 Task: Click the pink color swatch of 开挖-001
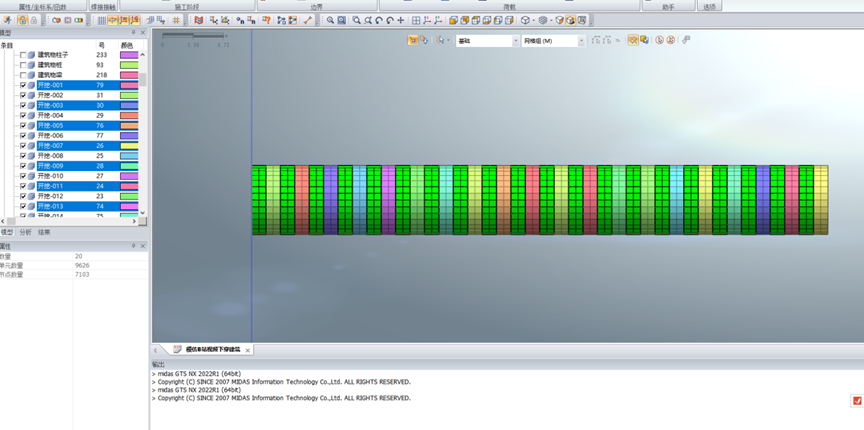click(129, 85)
